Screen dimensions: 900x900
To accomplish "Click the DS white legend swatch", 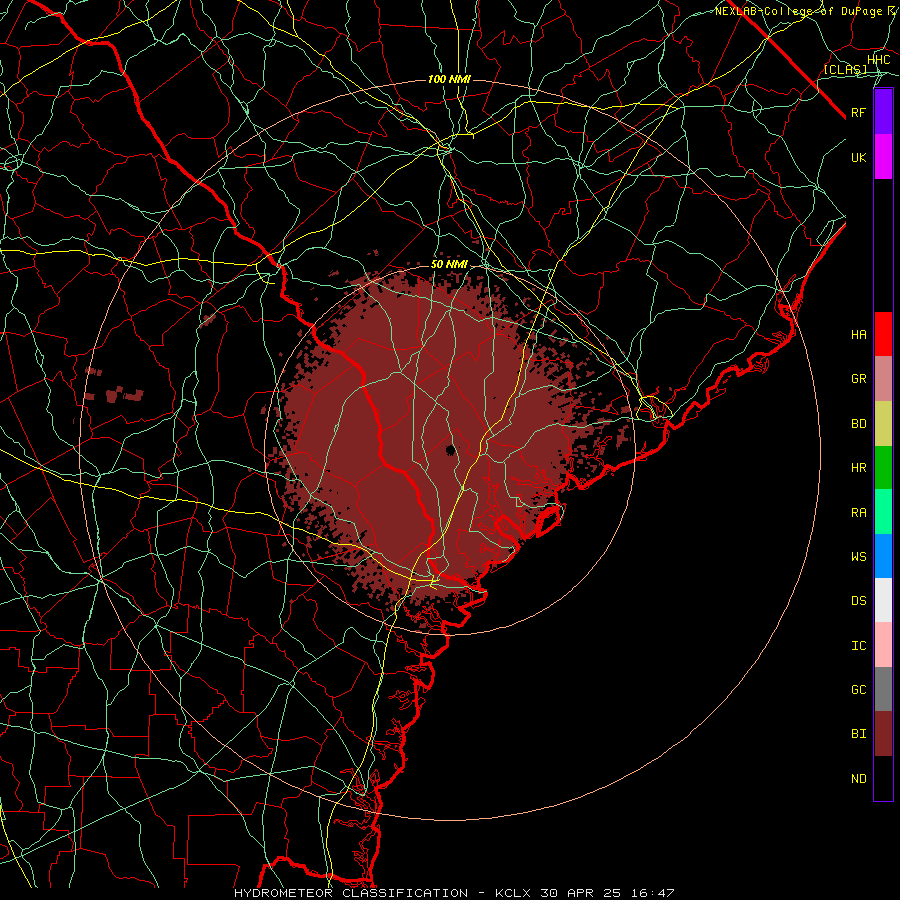I will point(883,600).
